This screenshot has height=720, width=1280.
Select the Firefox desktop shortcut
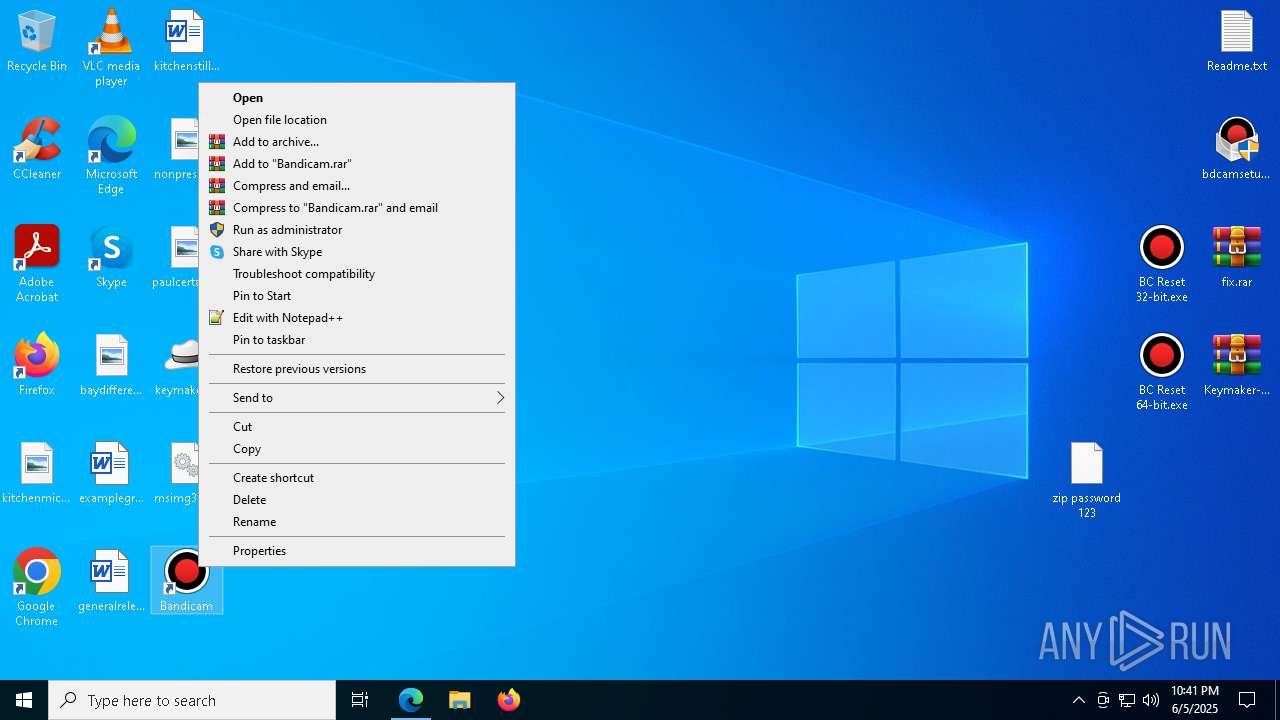pos(37,365)
